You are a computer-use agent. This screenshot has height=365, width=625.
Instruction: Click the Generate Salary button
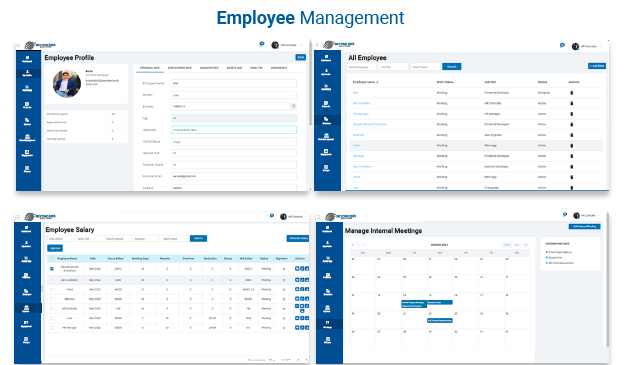(x=298, y=238)
